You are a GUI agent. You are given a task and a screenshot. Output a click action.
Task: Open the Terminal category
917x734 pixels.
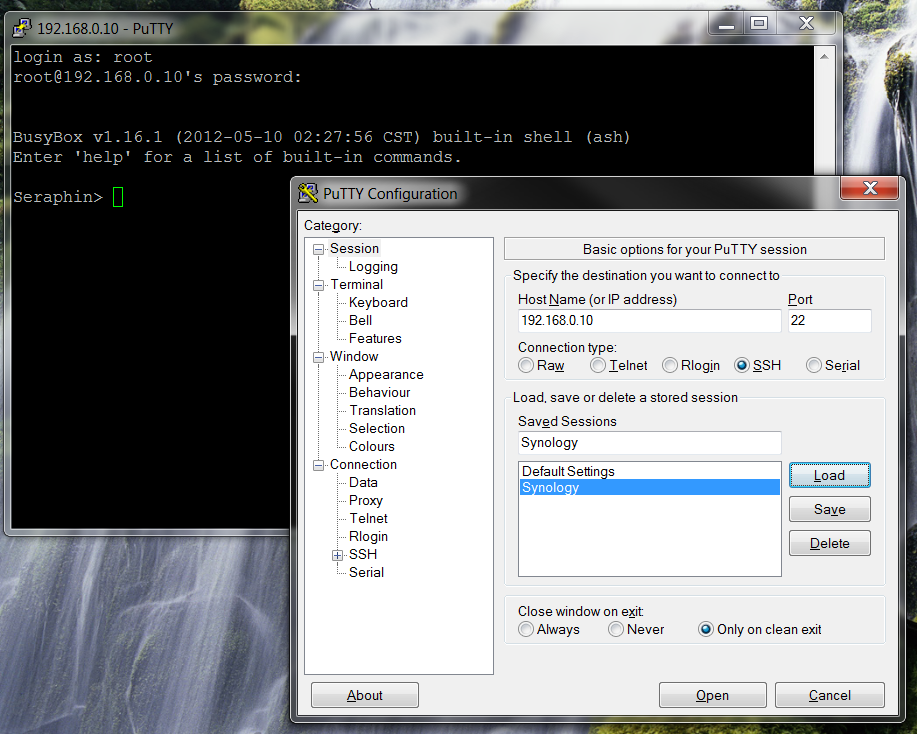coord(357,285)
